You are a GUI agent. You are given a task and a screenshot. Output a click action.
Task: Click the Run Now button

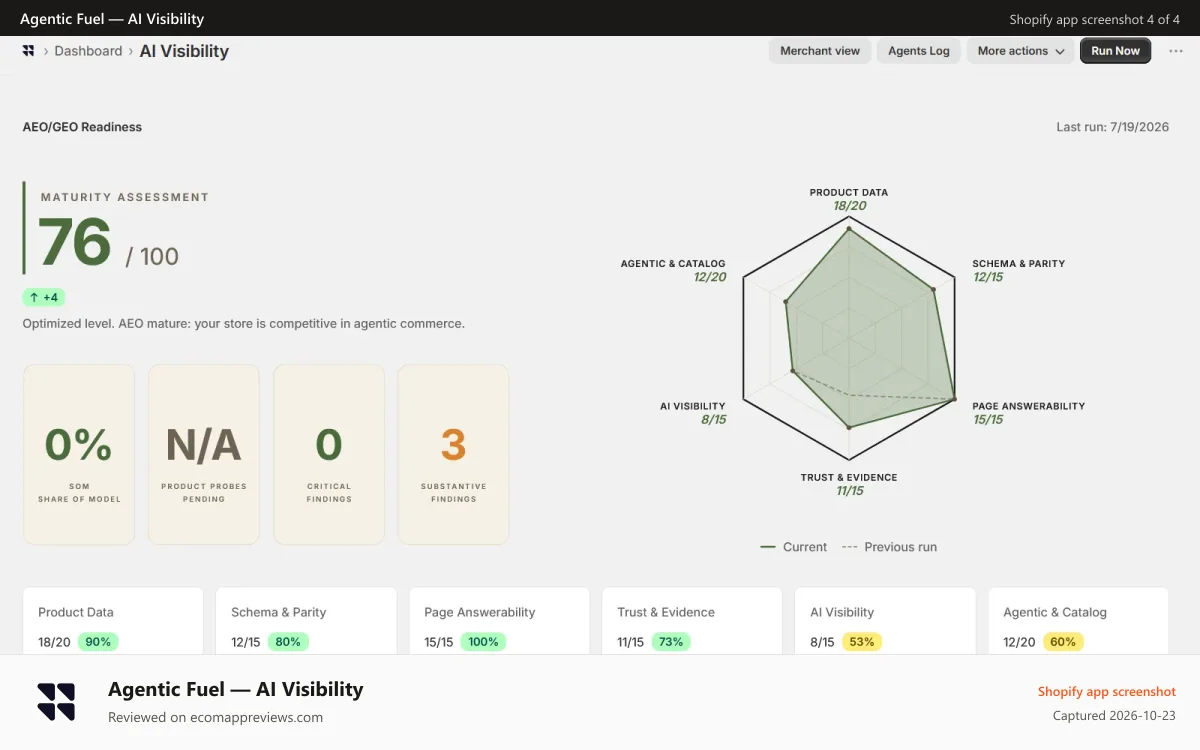click(x=1115, y=51)
